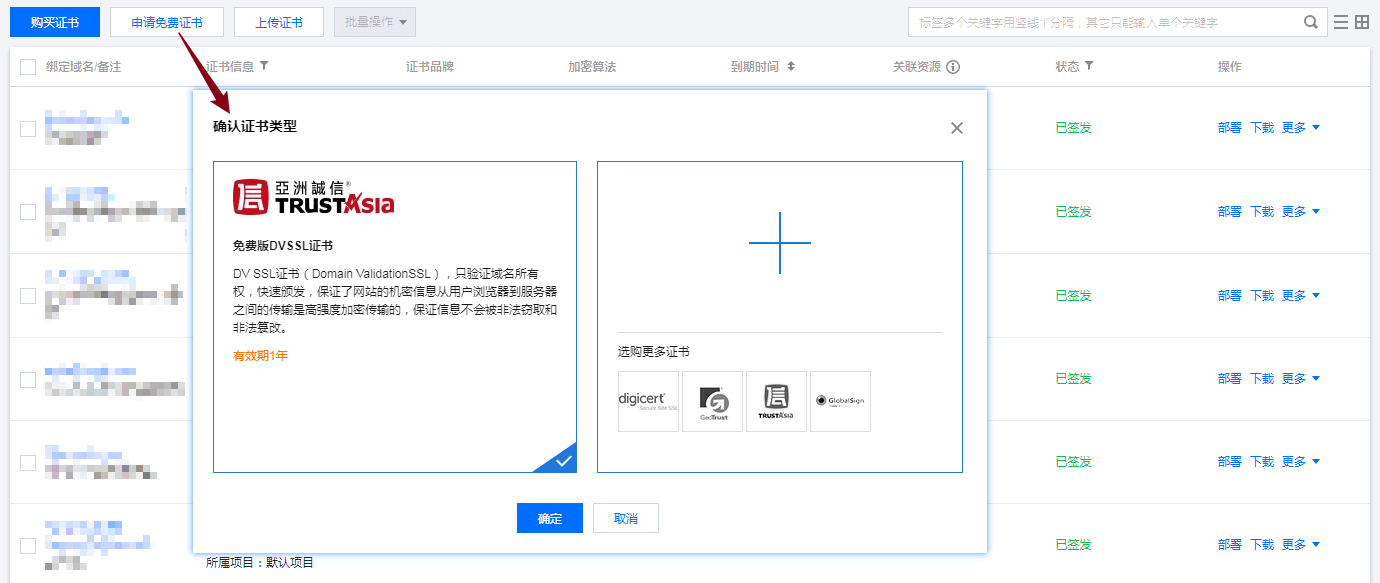The image size is (1380, 583).
Task: Tick the first certificate row checkbox
Action: (28, 128)
